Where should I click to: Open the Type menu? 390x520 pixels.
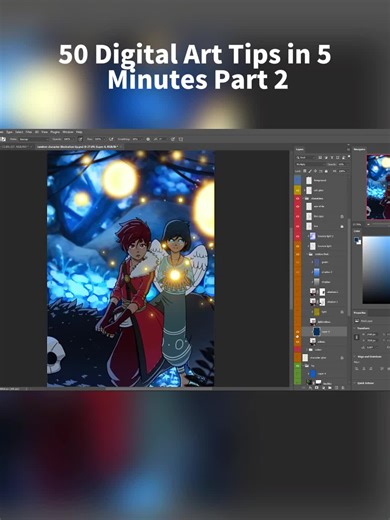point(9,132)
